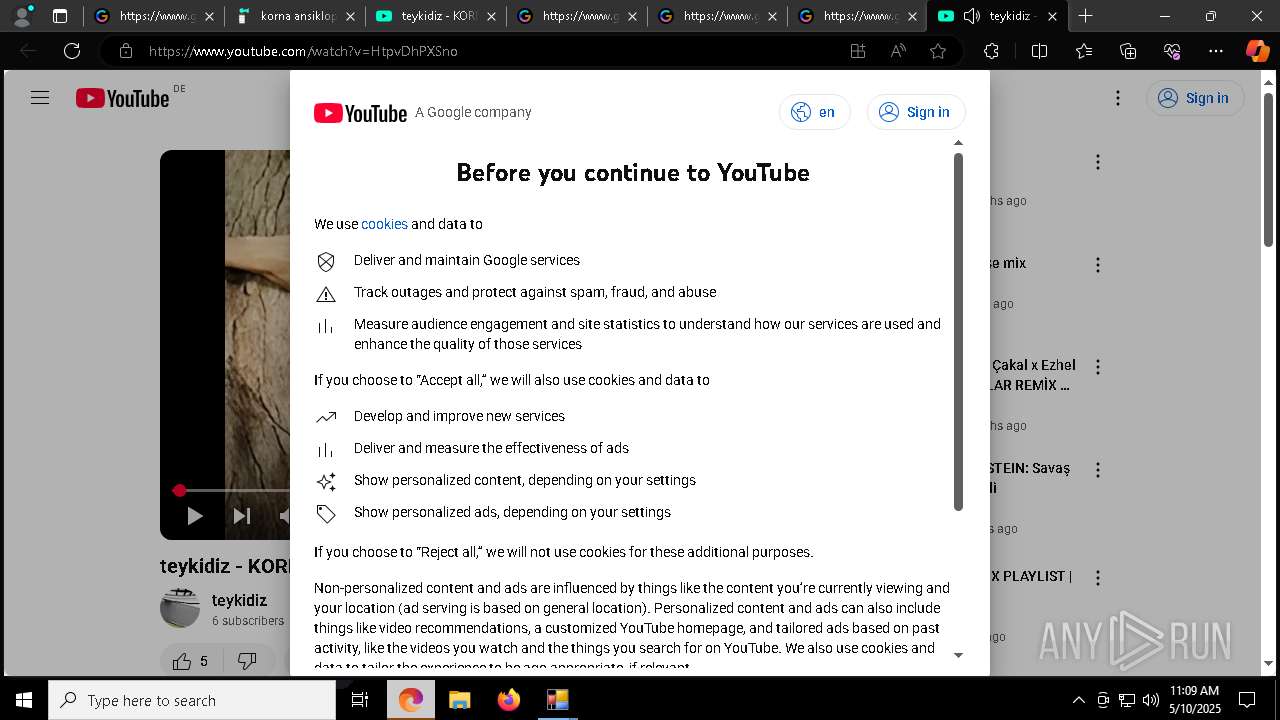The height and width of the screenshot is (720, 1280).
Task: Open the volume control in system tray
Action: pyautogui.click(x=1151, y=700)
